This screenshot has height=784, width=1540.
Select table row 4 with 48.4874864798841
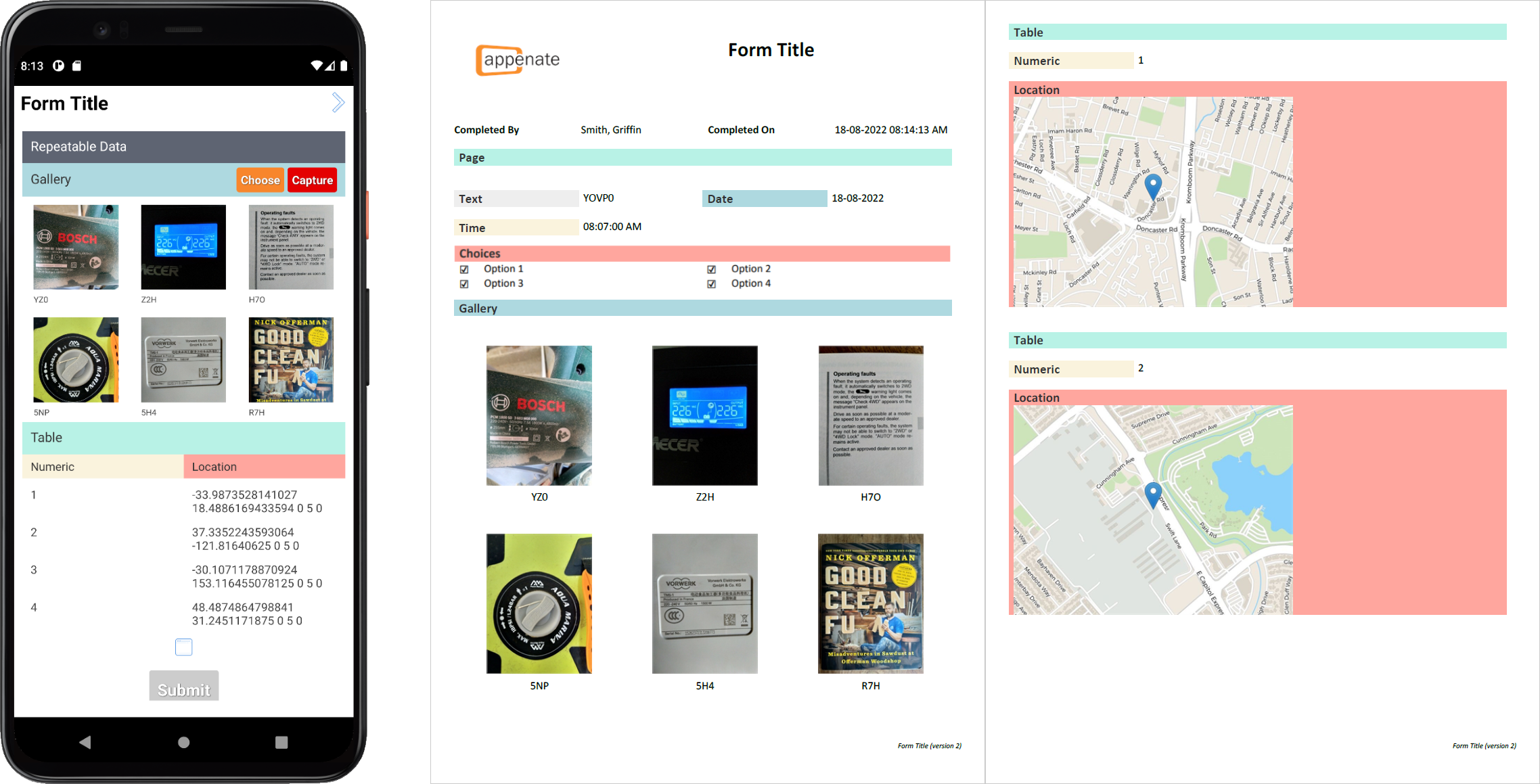click(183, 614)
